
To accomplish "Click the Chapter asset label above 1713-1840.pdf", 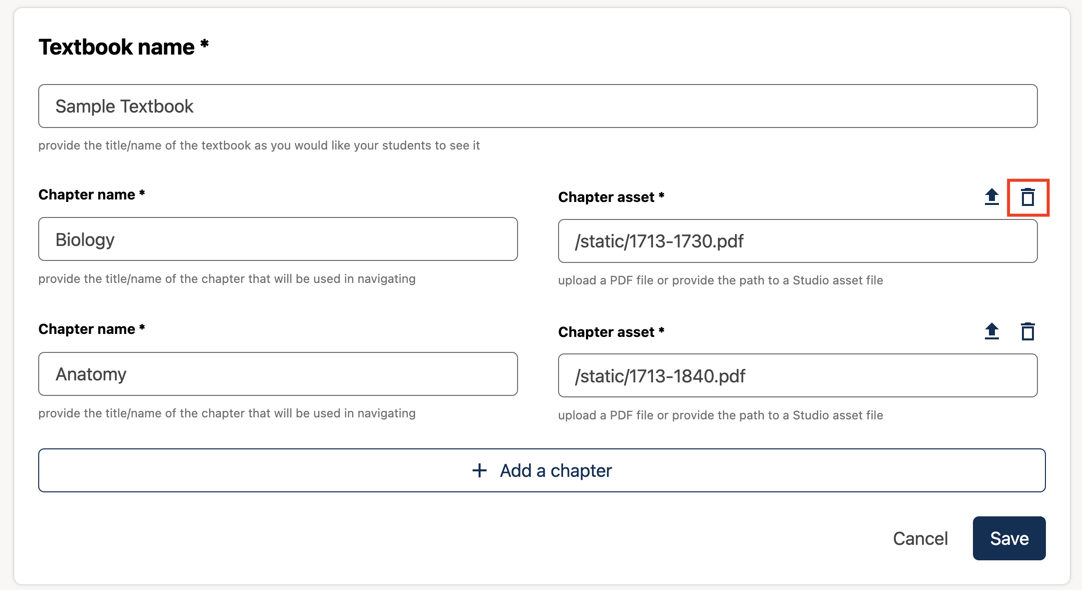I will [x=611, y=332].
